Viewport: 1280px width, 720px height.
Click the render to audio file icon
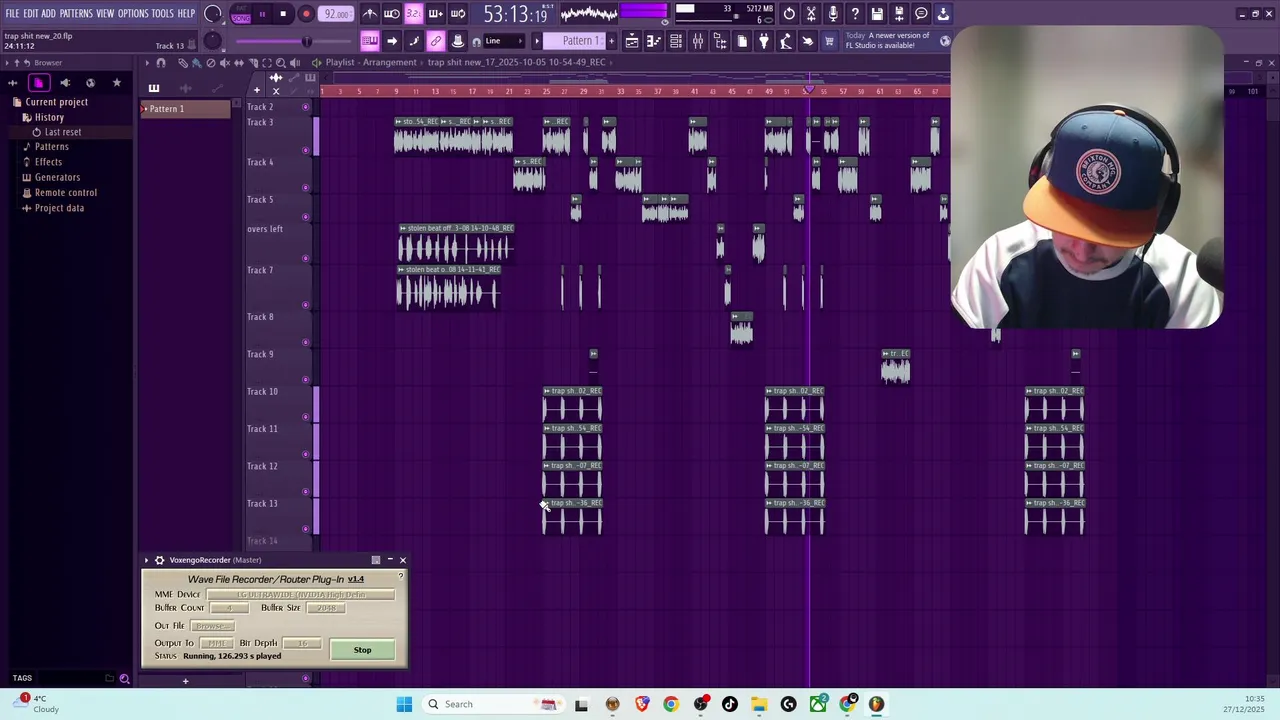pyautogui.click(x=899, y=14)
